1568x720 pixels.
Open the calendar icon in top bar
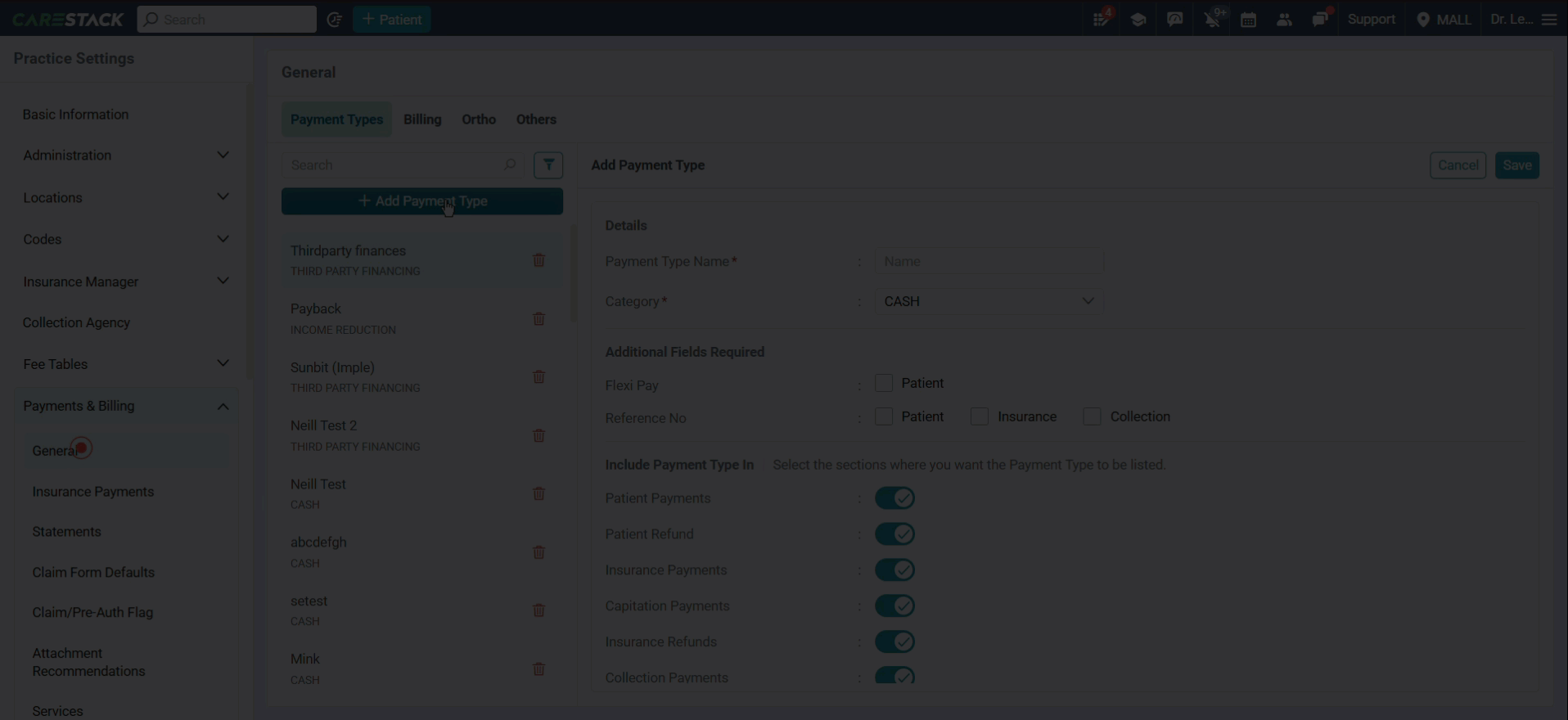[x=1248, y=20]
